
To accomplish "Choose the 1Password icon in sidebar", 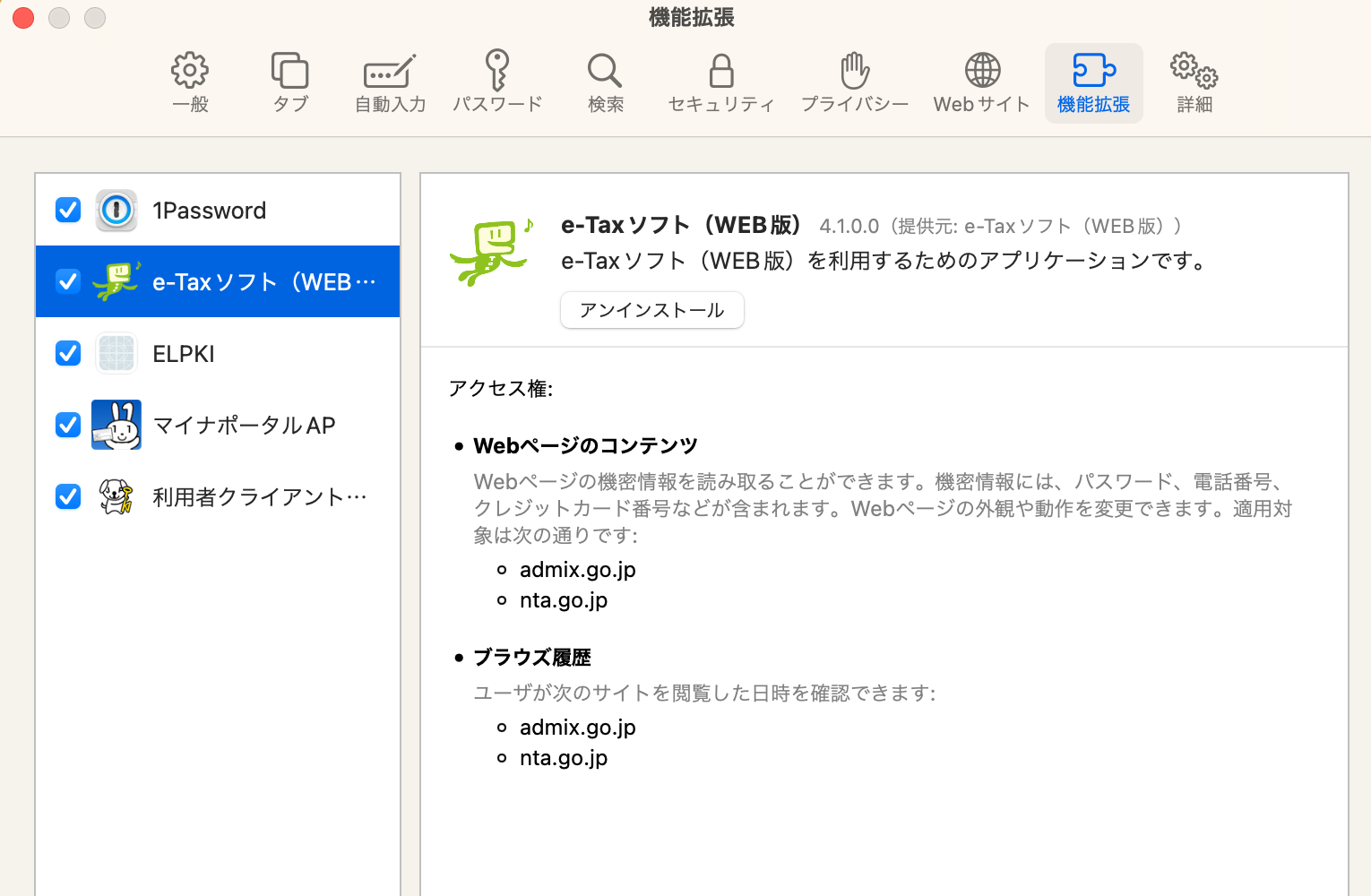I will click(x=116, y=211).
